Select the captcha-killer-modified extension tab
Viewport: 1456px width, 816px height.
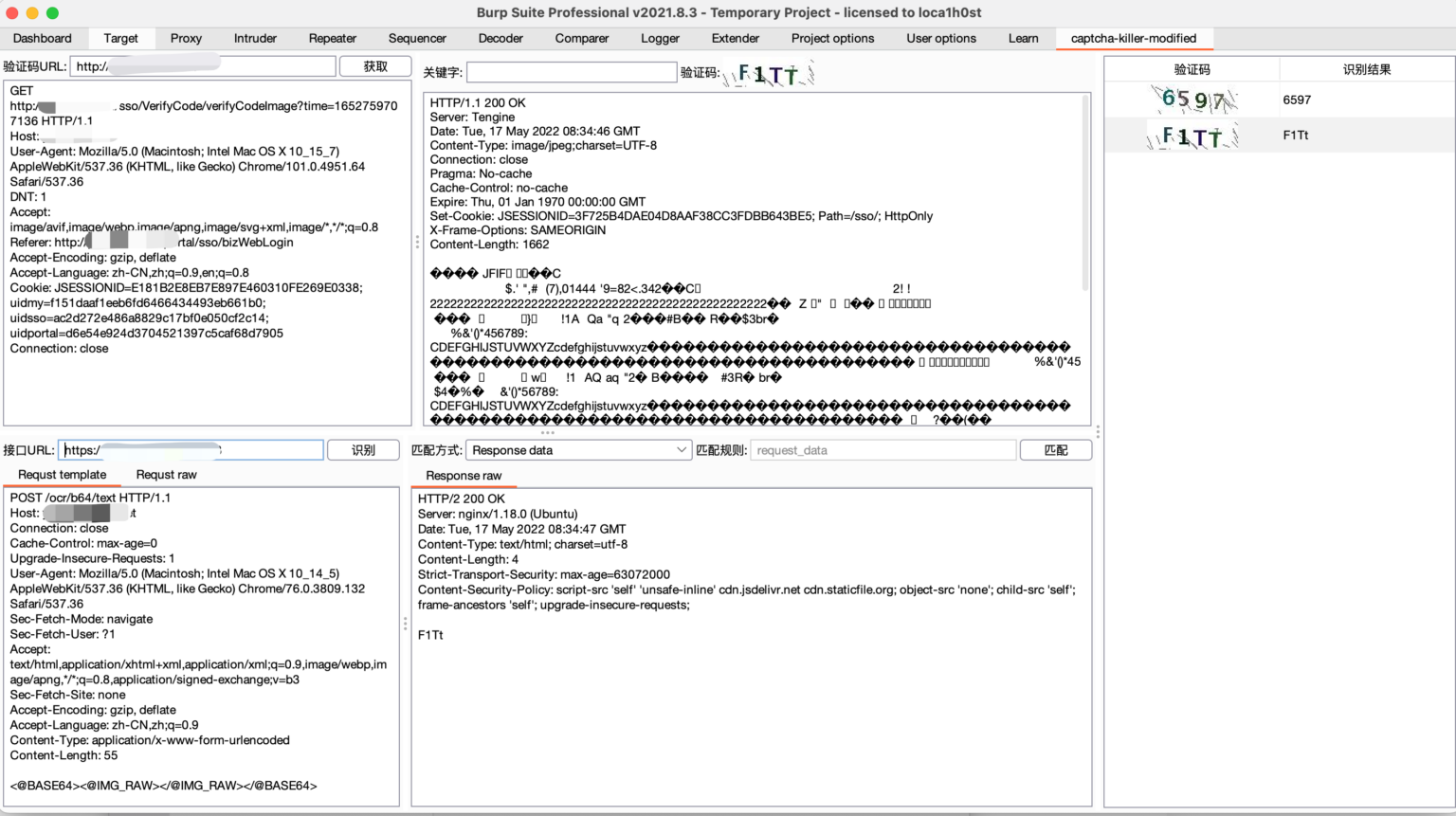pos(1134,38)
